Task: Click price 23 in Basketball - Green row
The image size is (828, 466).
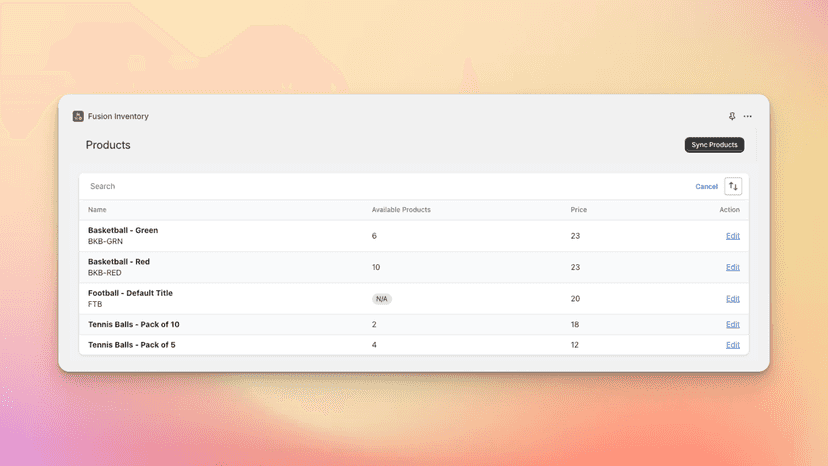Action: tap(575, 236)
